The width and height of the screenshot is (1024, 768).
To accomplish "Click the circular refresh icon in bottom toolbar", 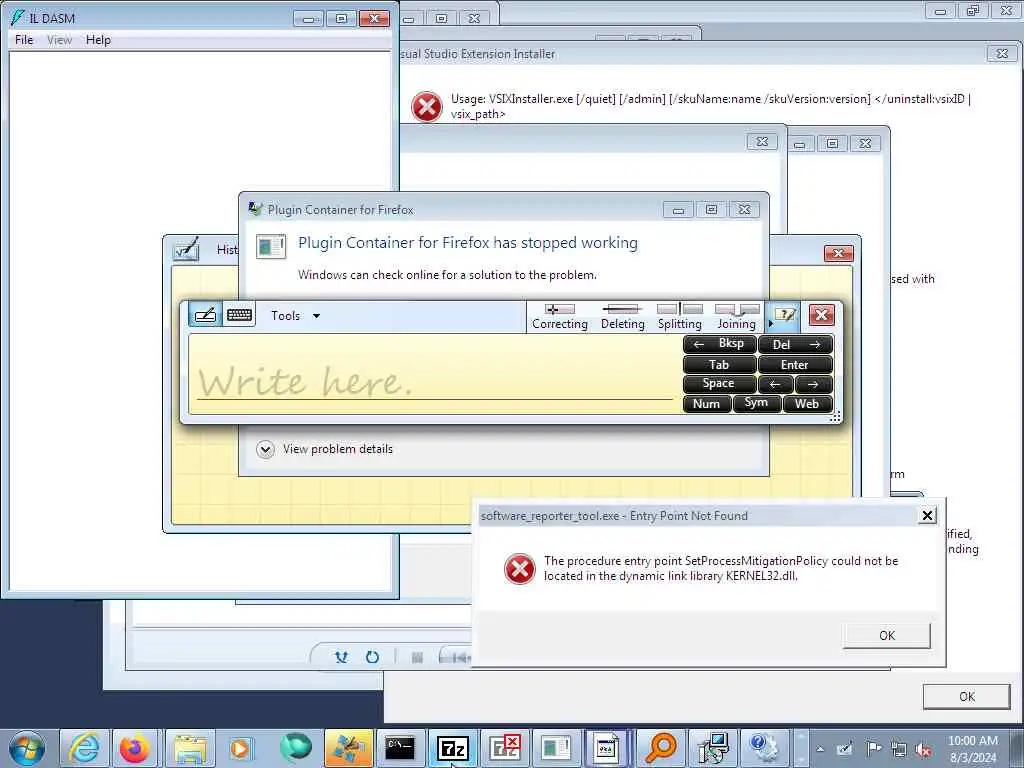I will coord(372,657).
